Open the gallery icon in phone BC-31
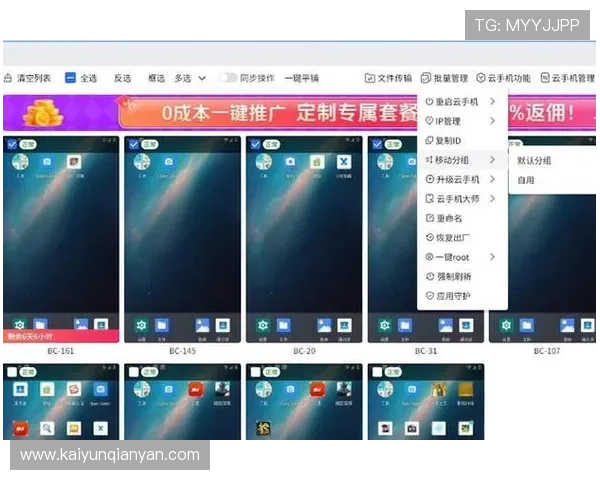The image size is (600, 480). point(445,325)
